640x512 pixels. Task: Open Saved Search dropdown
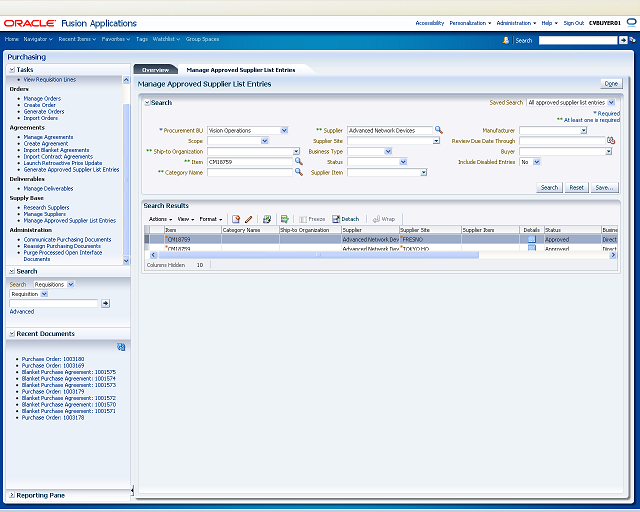point(611,102)
